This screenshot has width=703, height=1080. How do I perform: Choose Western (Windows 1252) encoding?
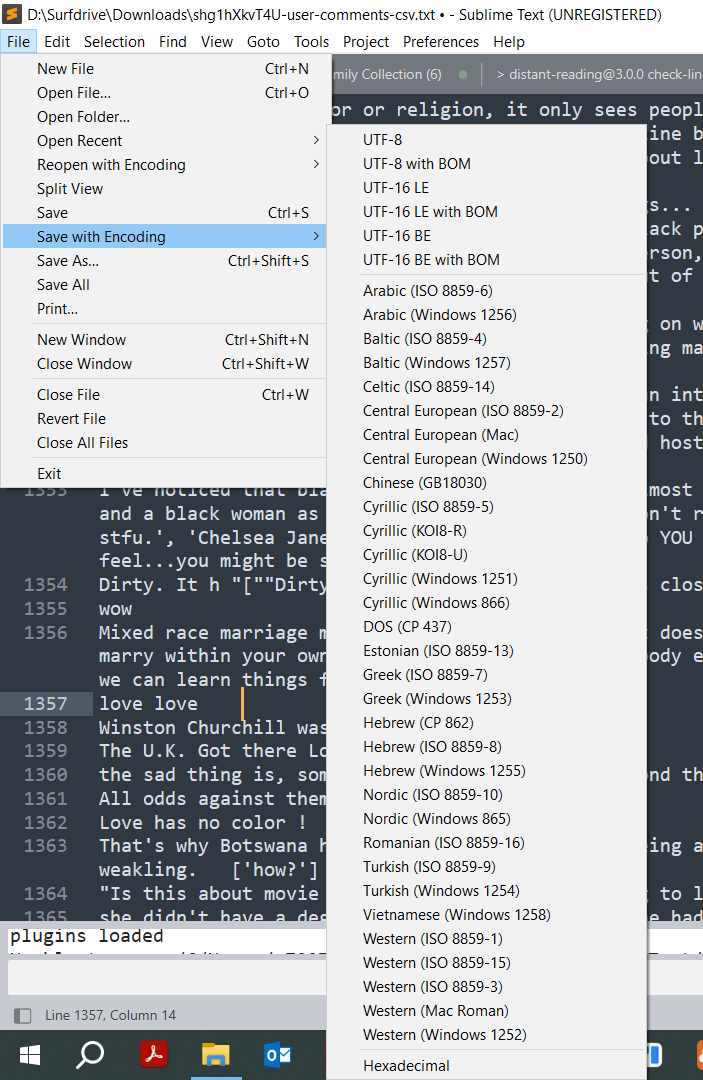point(487,1035)
